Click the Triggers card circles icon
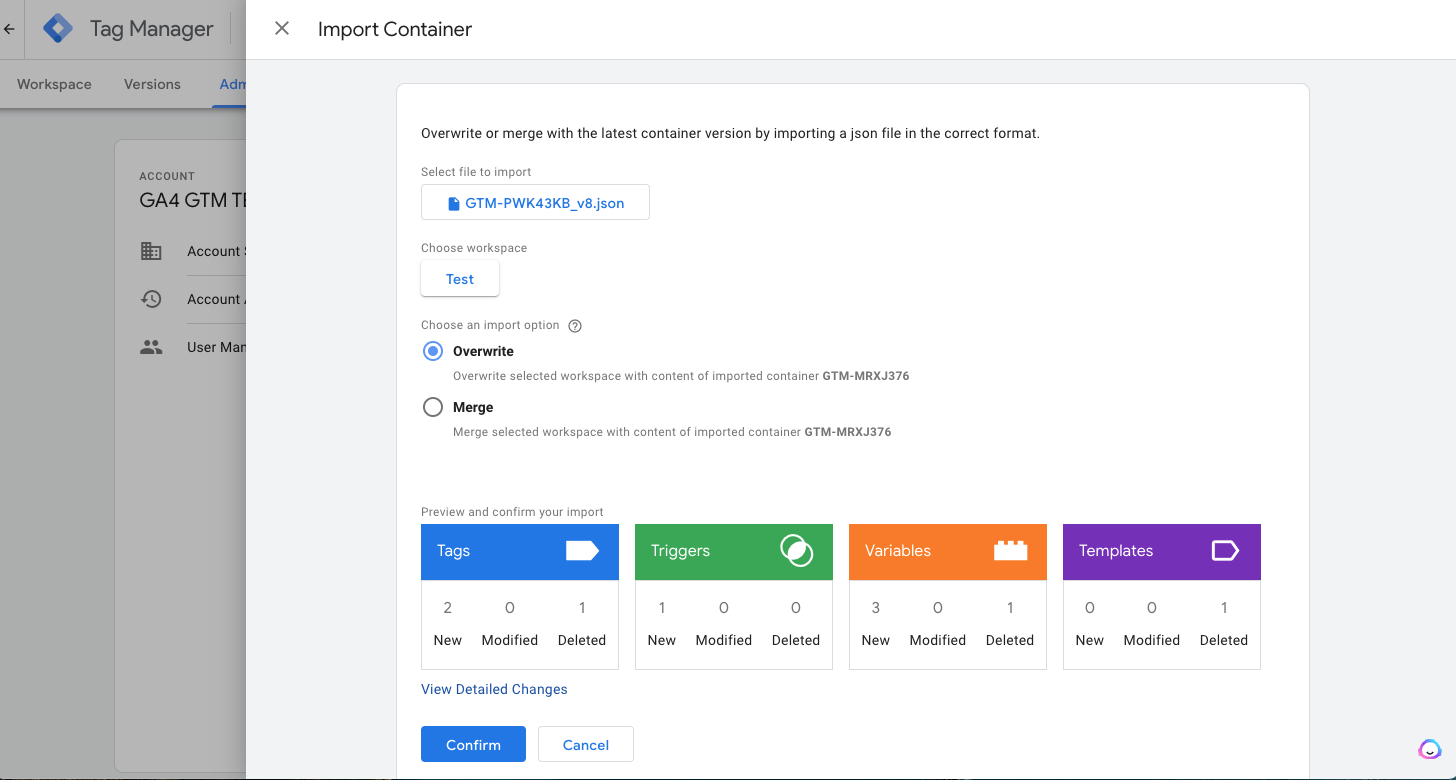 click(796, 550)
